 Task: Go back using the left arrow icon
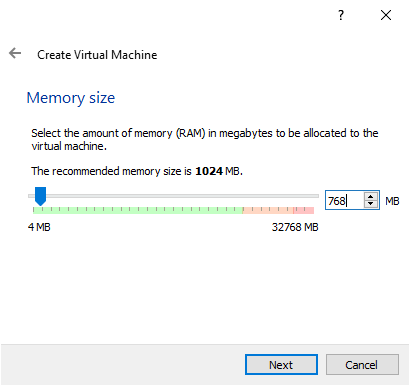[15, 53]
